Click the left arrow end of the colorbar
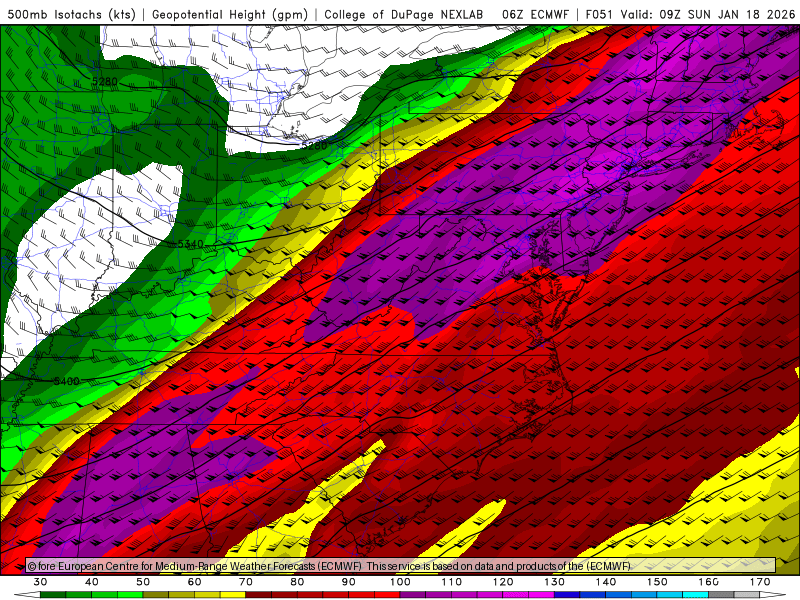Viewport: 800px width, 600px height. click(x=27, y=595)
